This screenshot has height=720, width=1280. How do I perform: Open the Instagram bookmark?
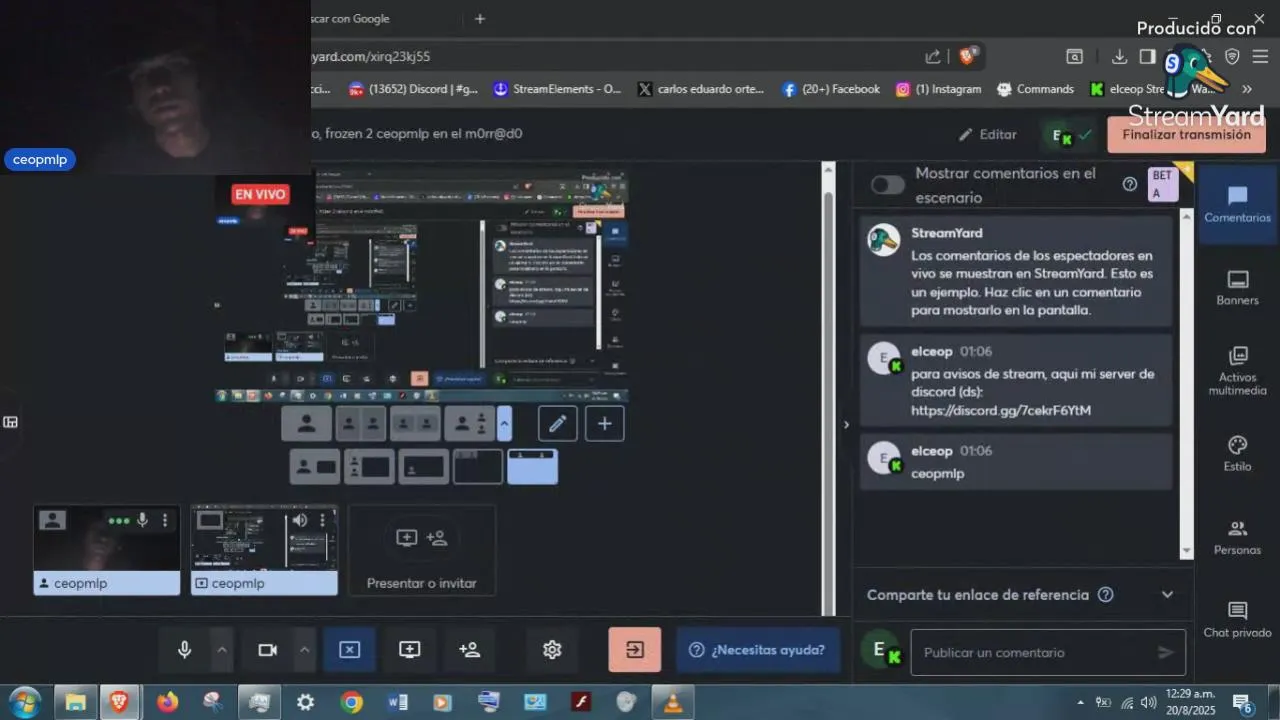point(938,89)
